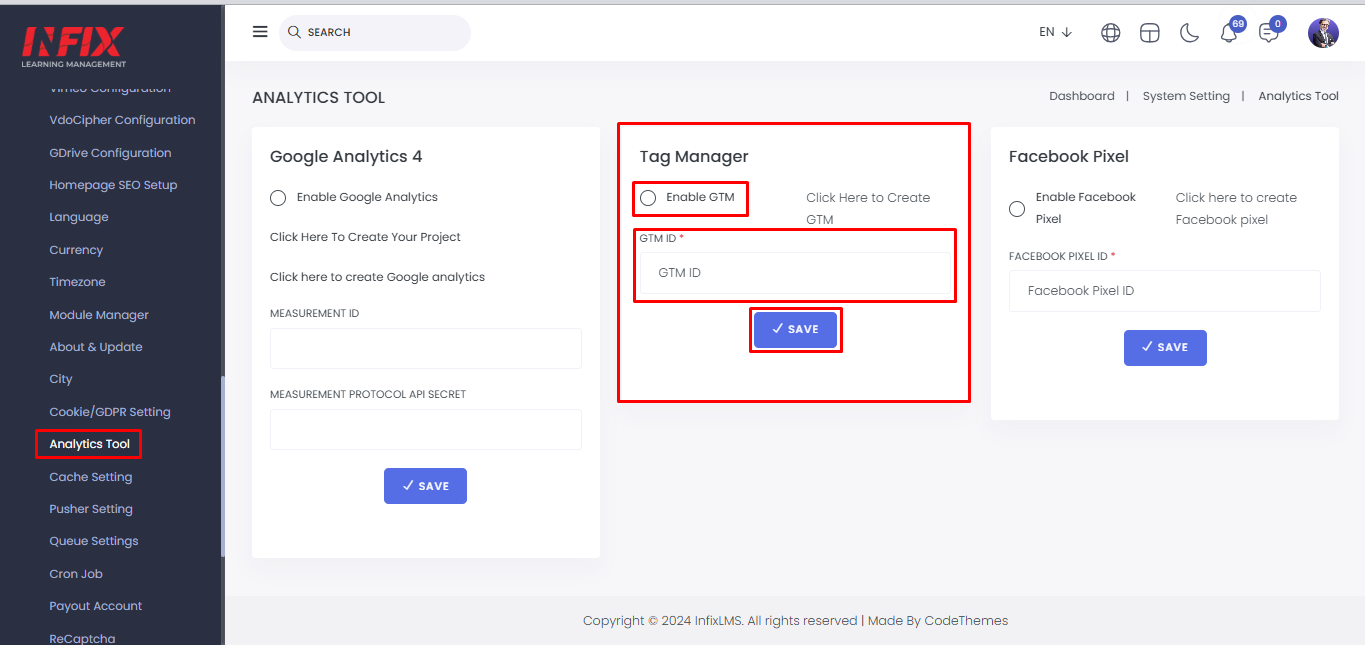Open Cache Setting in sidebar
The height and width of the screenshot is (645, 1365).
[91, 477]
